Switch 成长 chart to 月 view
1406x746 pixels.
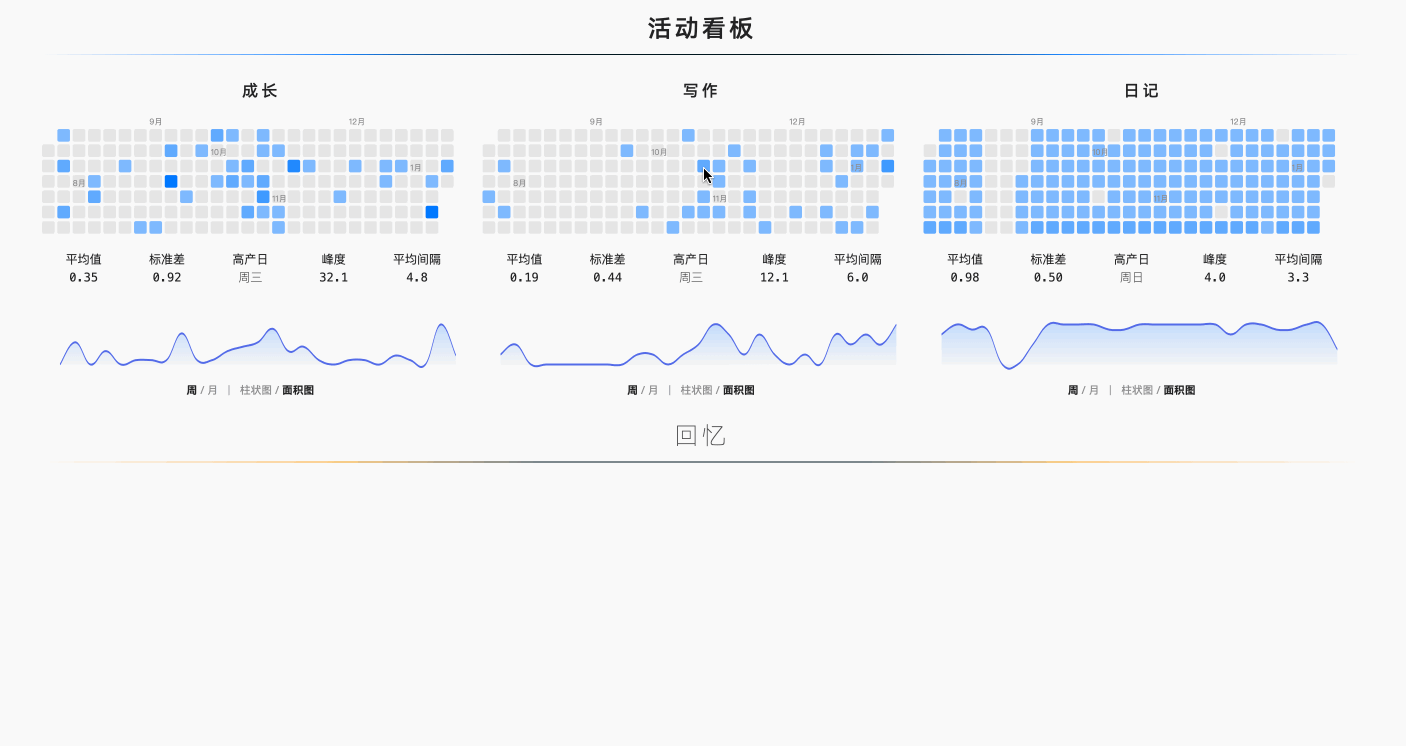tap(213, 391)
